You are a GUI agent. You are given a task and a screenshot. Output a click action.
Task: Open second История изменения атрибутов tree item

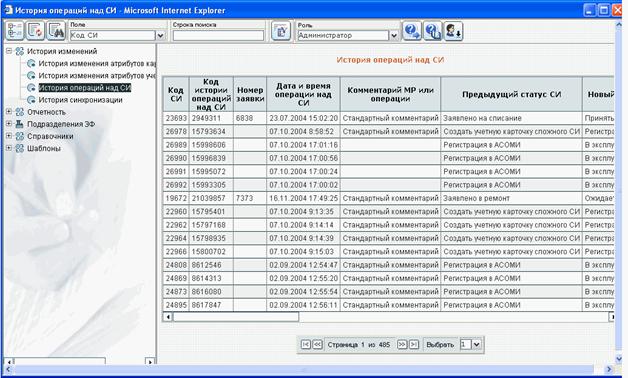97,75
